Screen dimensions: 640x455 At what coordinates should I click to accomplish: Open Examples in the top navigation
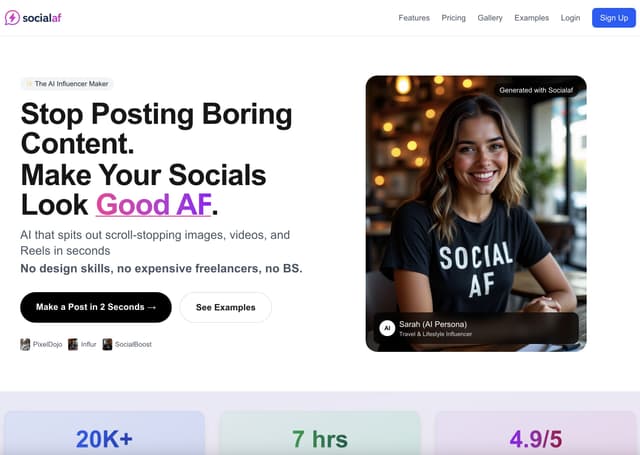click(x=531, y=18)
